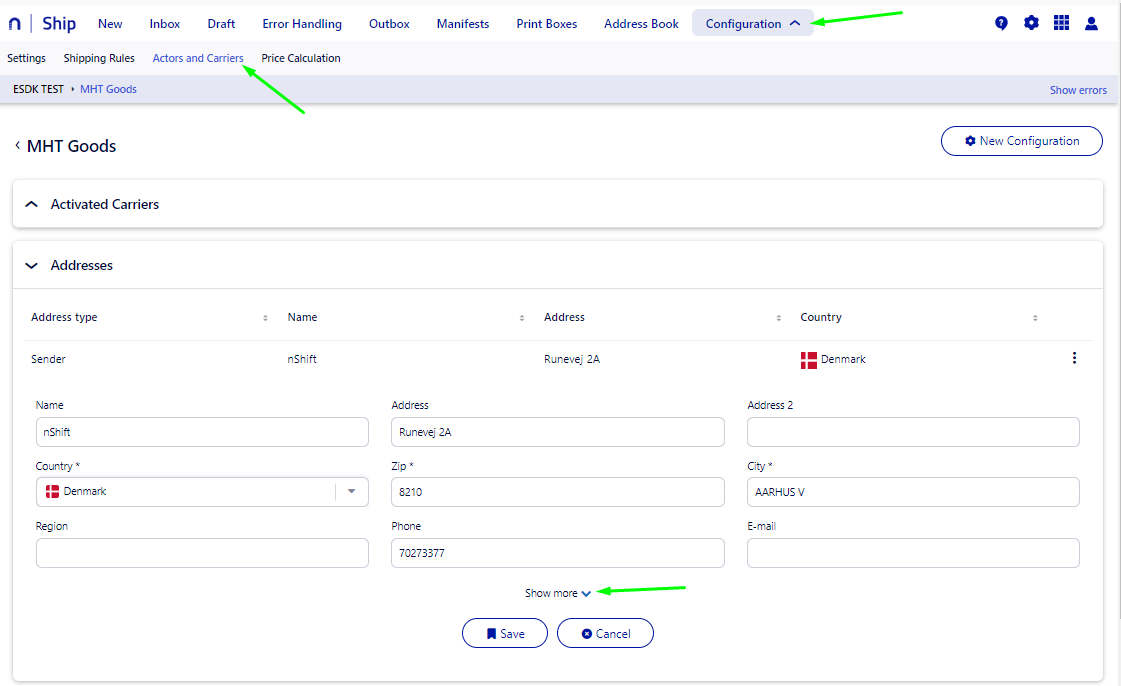Click the nShift logo icon

(14, 24)
